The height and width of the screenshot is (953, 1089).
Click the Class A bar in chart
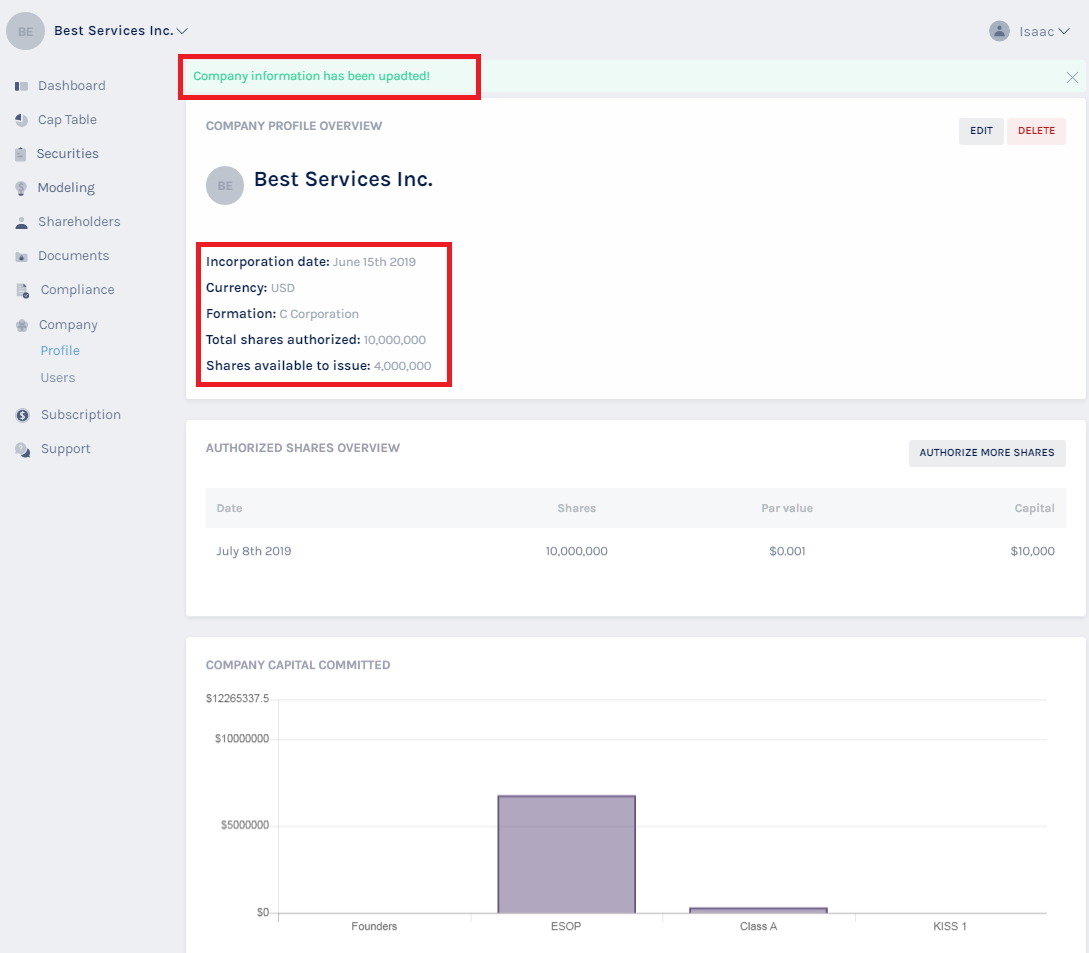pos(758,910)
